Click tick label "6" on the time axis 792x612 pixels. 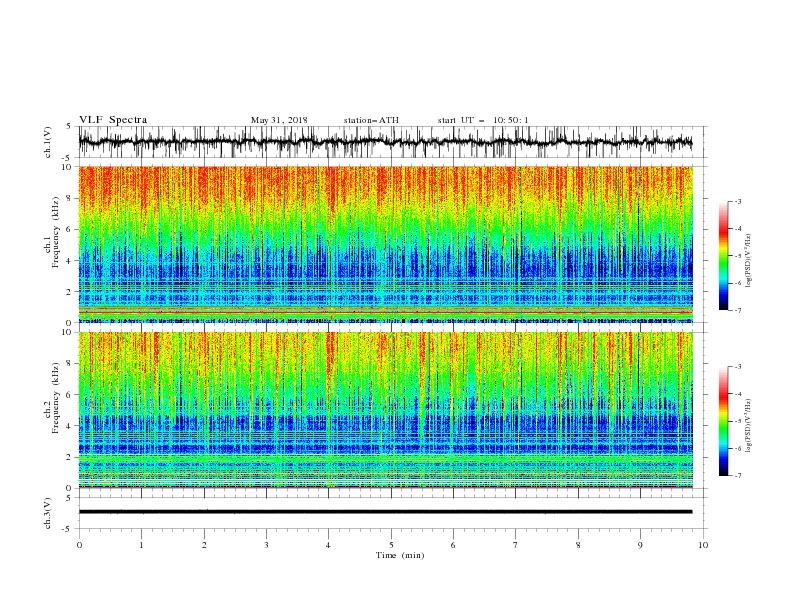click(x=453, y=545)
